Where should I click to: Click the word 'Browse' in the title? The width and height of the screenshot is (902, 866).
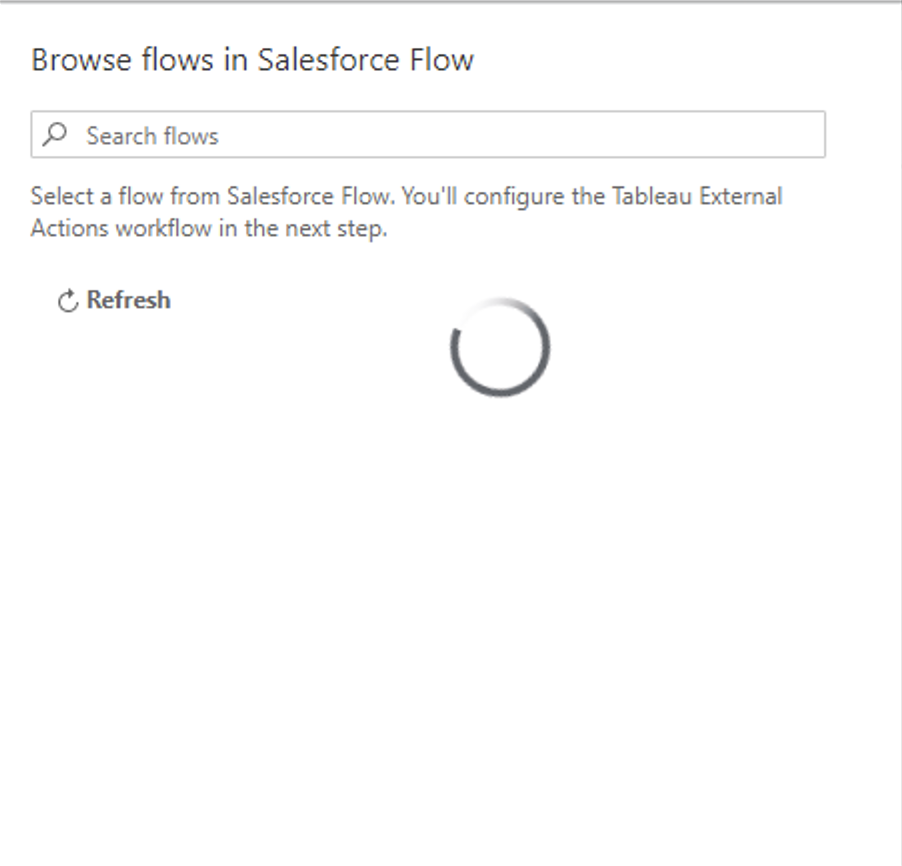(81, 60)
